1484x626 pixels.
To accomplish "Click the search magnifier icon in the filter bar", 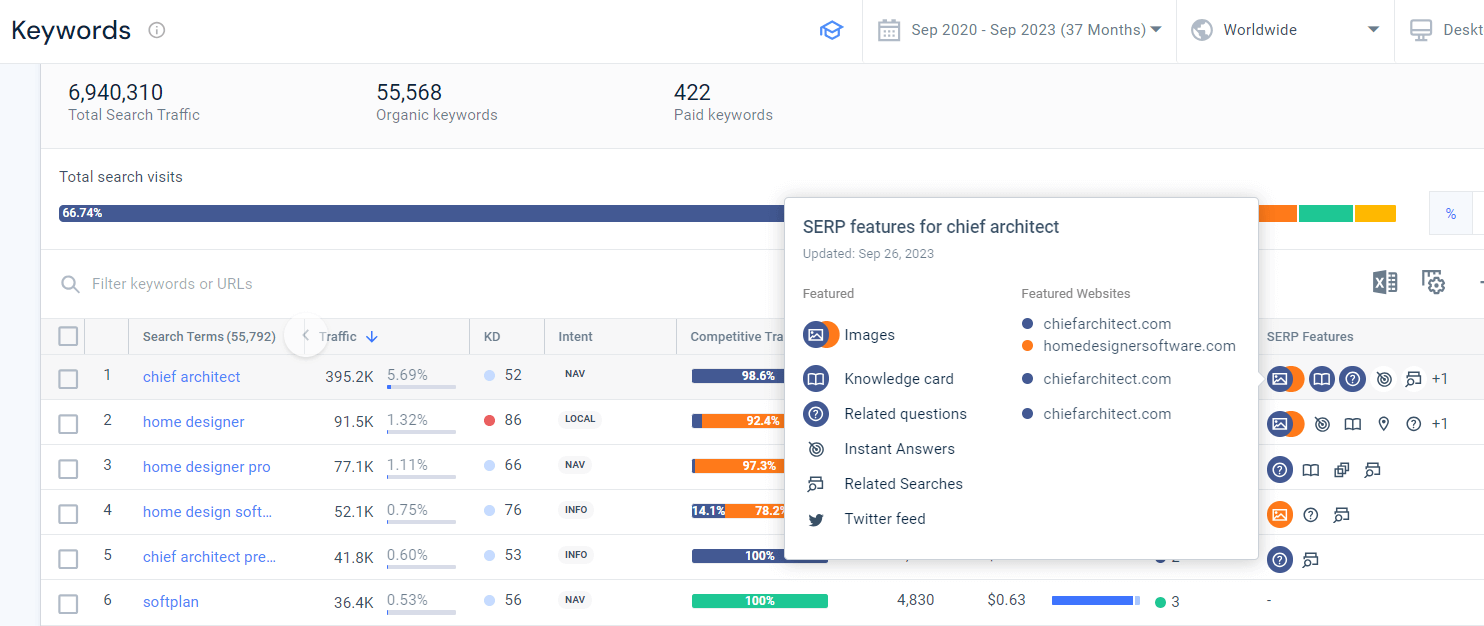I will click(x=70, y=284).
